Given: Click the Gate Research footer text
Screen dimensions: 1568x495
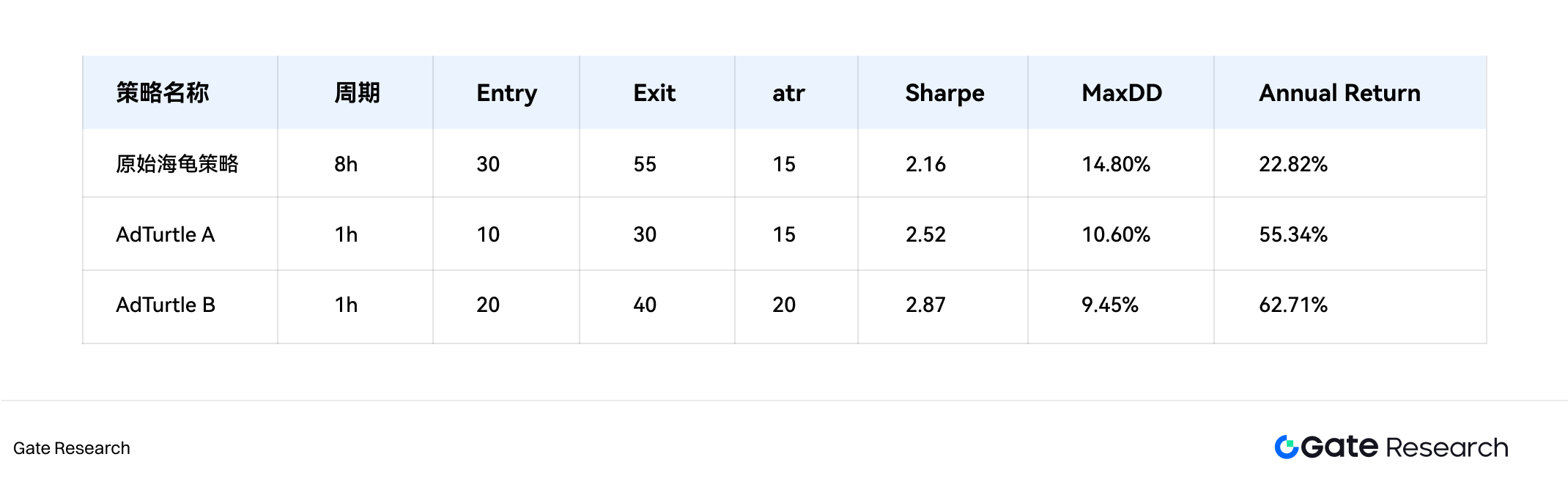Looking at the screenshot, I should (x=72, y=448).
